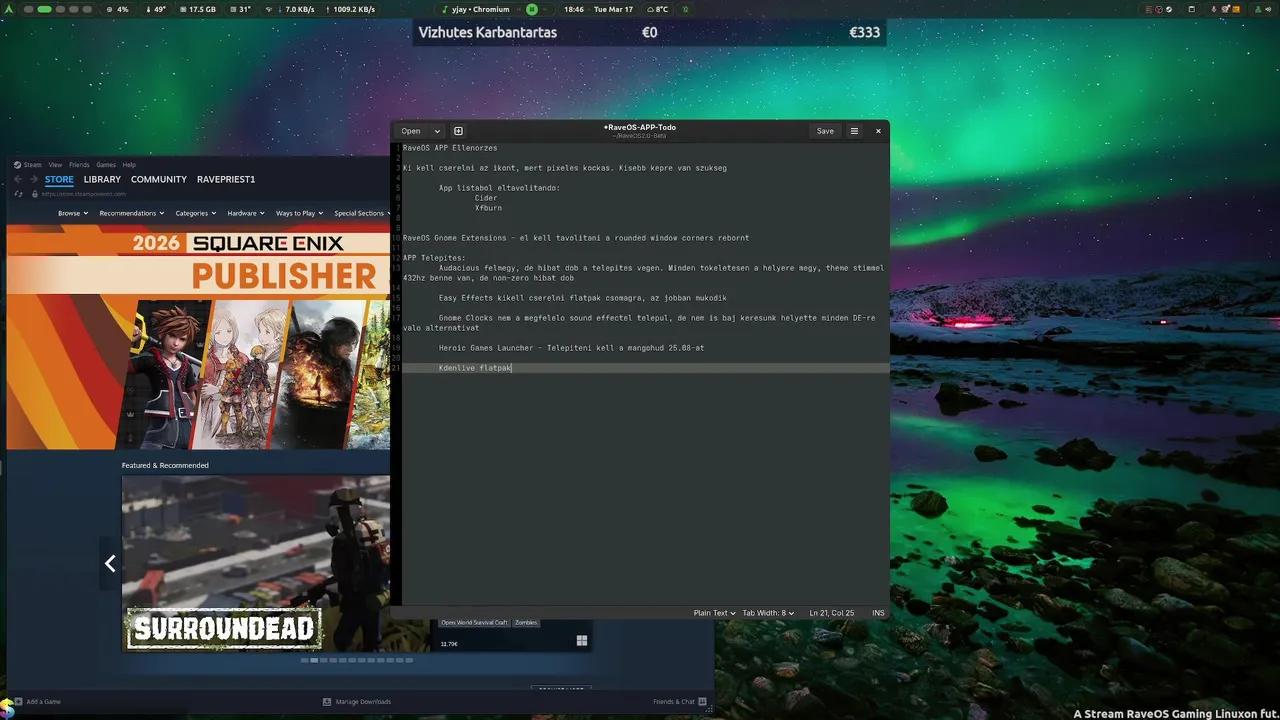Open the Steam menu in Steam window
The height and width of the screenshot is (720, 1280).
tap(32, 165)
